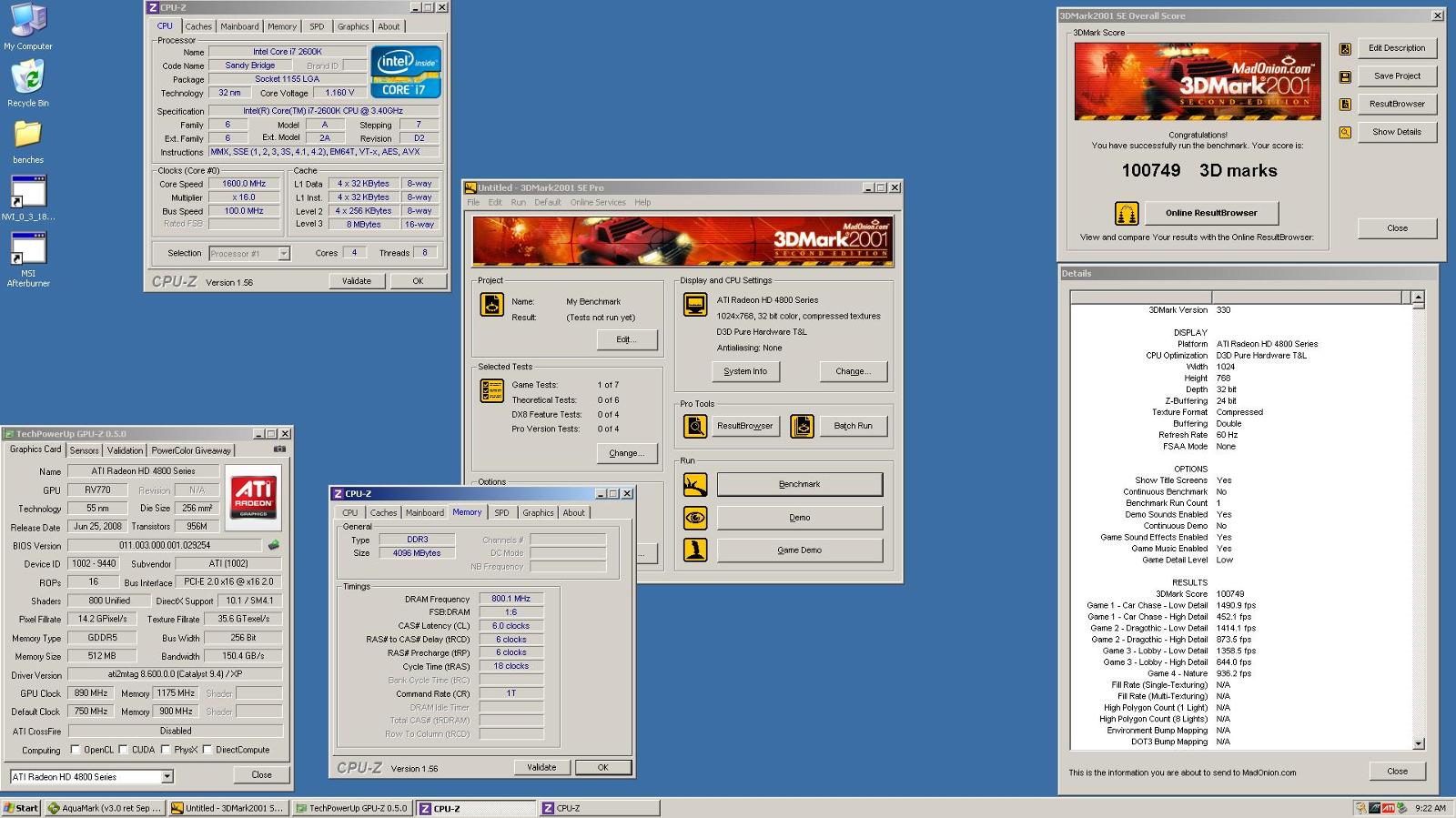Switch to the Caches tab in top CPU-Z

198,26
